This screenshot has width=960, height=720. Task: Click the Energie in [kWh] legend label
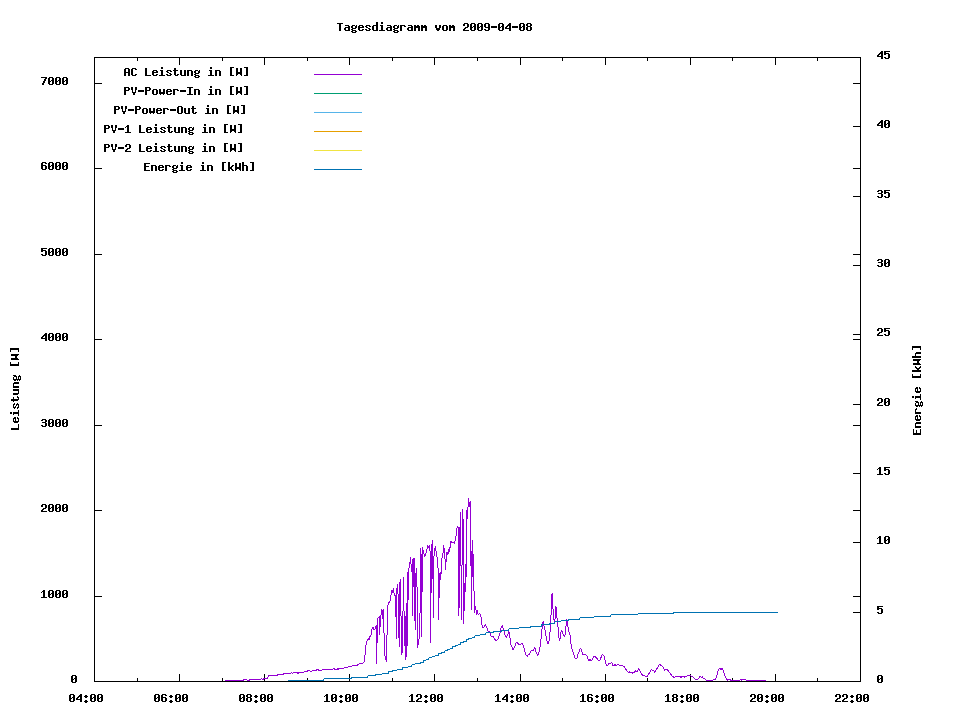pos(199,167)
